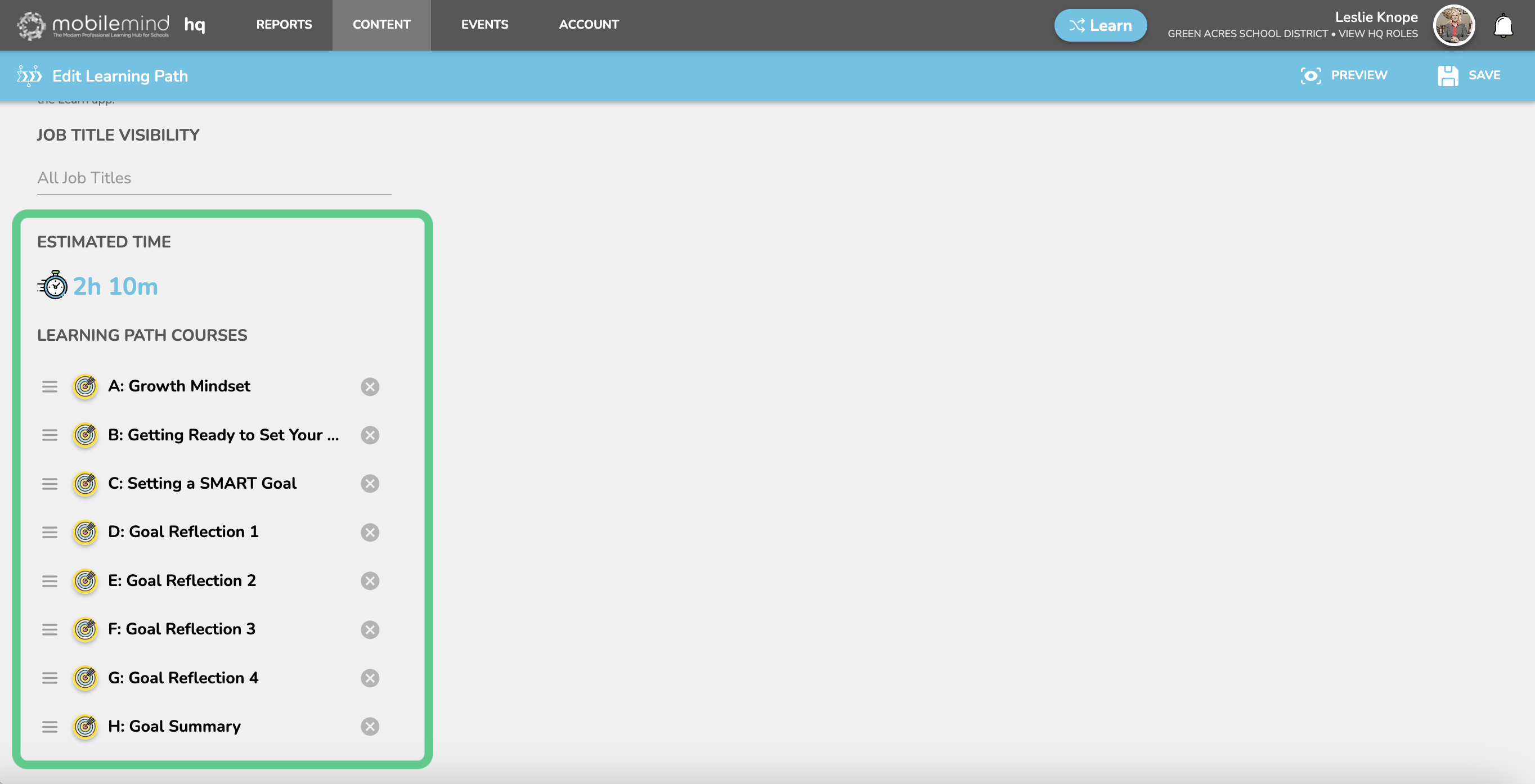Click the View HQ Roles link

point(1377,34)
